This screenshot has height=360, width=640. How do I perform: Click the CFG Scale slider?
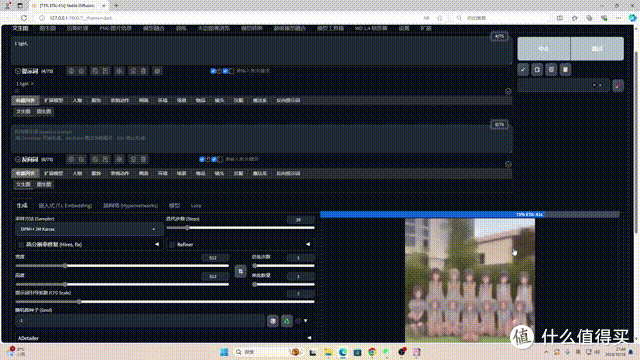tap(164, 302)
